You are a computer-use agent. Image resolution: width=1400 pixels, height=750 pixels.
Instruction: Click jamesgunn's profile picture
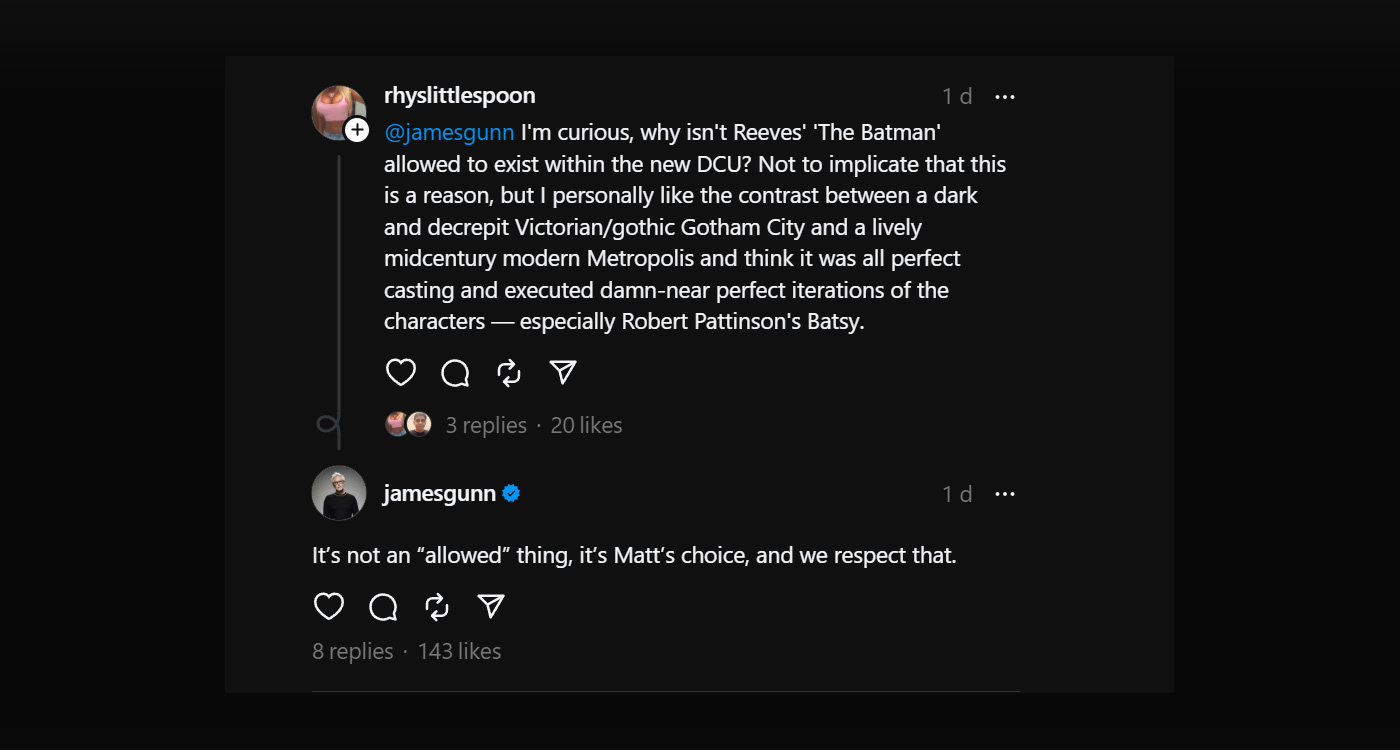(339, 493)
